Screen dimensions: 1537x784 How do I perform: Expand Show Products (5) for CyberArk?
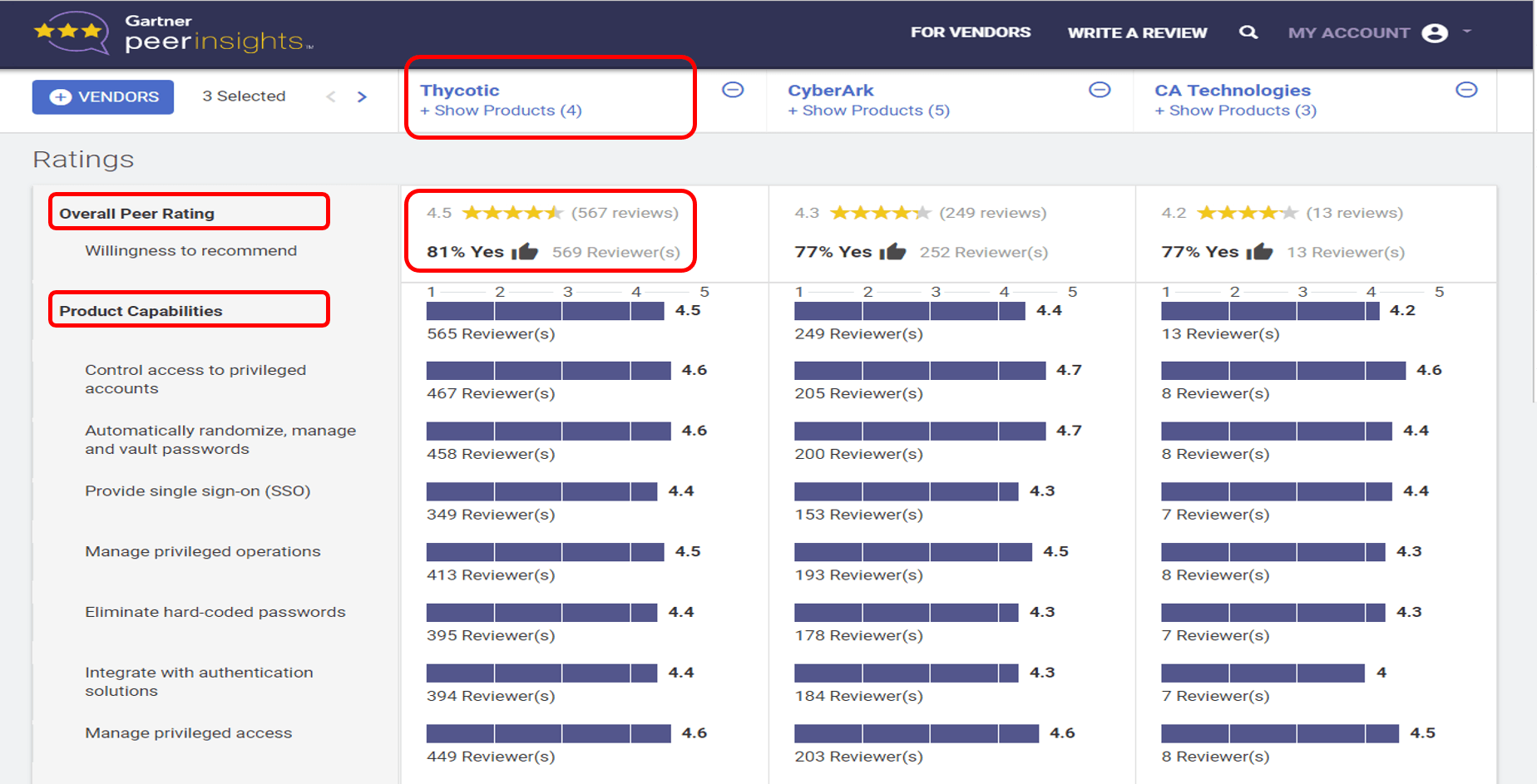[868, 111]
